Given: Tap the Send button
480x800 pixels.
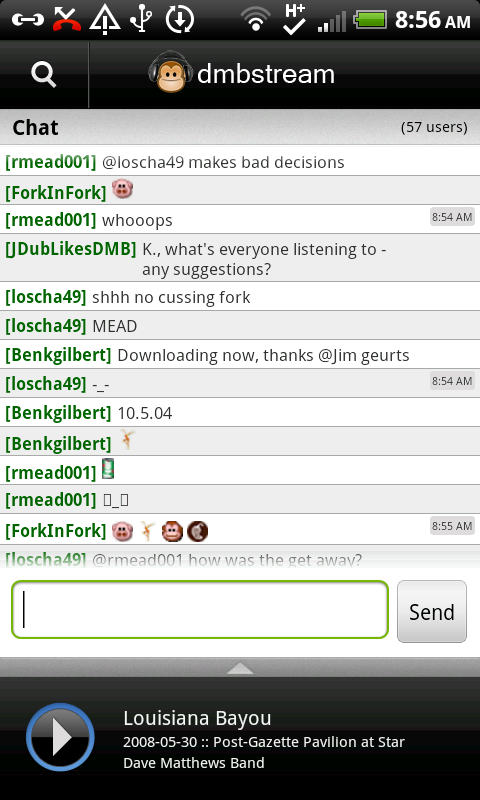Looking at the screenshot, I should coord(432,611).
